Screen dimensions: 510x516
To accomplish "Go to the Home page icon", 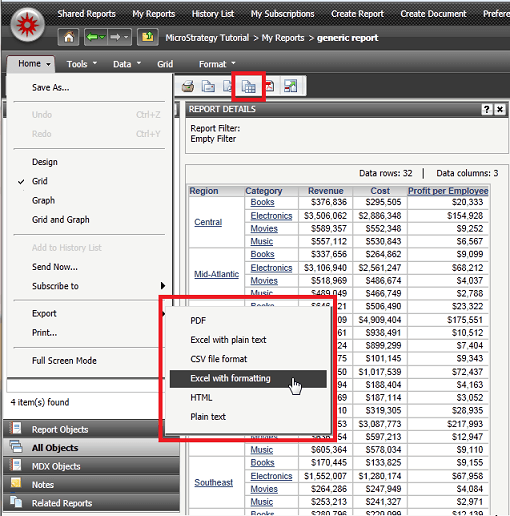I will coord(69,37).
